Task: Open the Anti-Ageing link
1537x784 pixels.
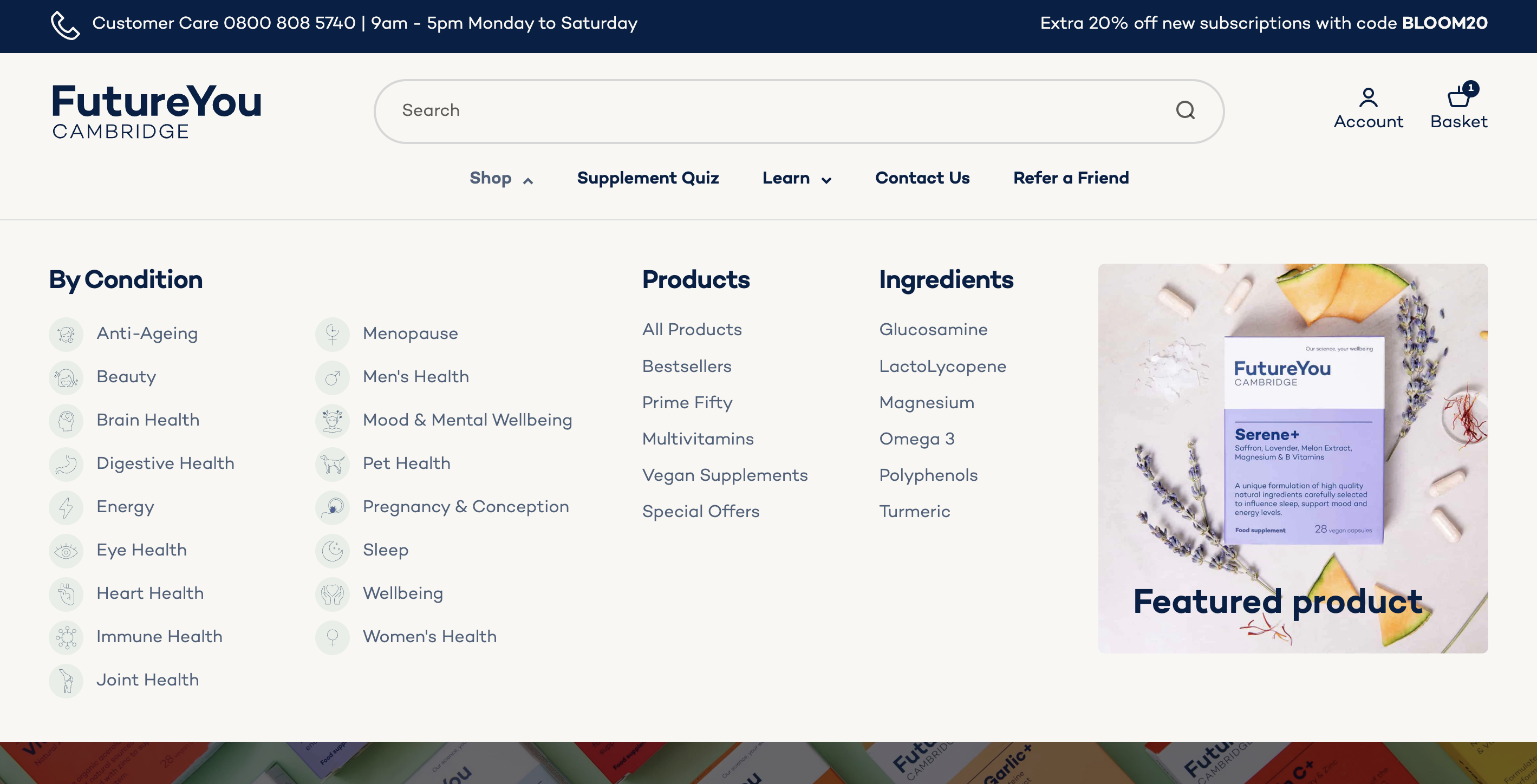Action: point(147,334)
